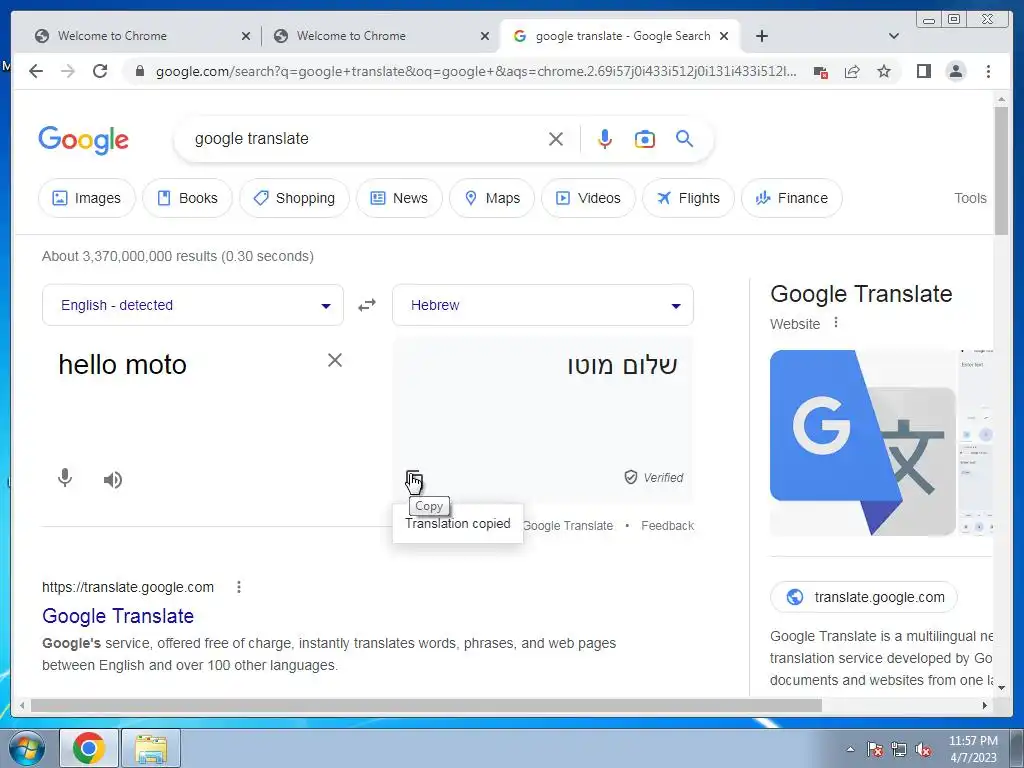Listen to the source text pronunciation
The width and height of the screenshot is (1024, 768).
[x=112, y=480]
